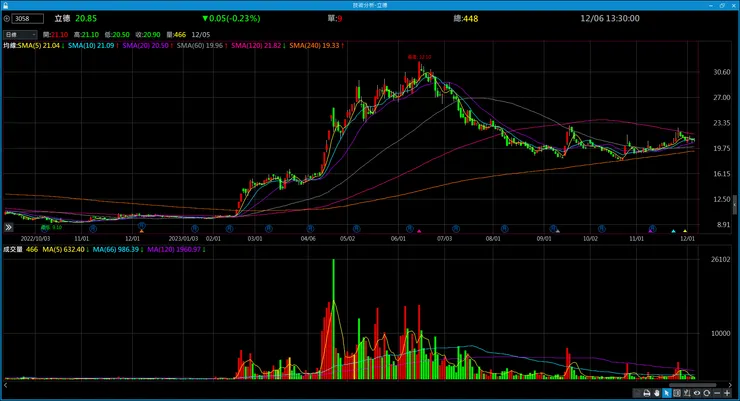
Task: Click the blue event marker near 07/03
Action: point(456,229)
